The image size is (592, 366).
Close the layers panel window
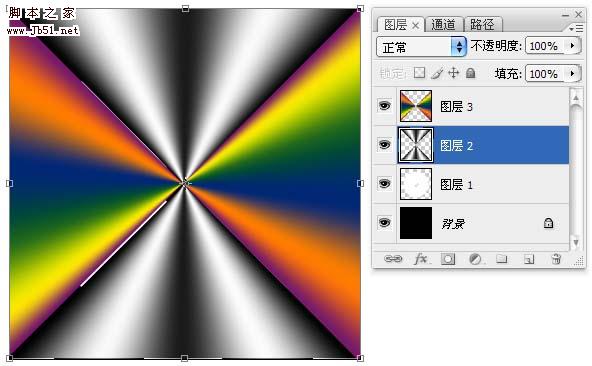click(578, 14)
